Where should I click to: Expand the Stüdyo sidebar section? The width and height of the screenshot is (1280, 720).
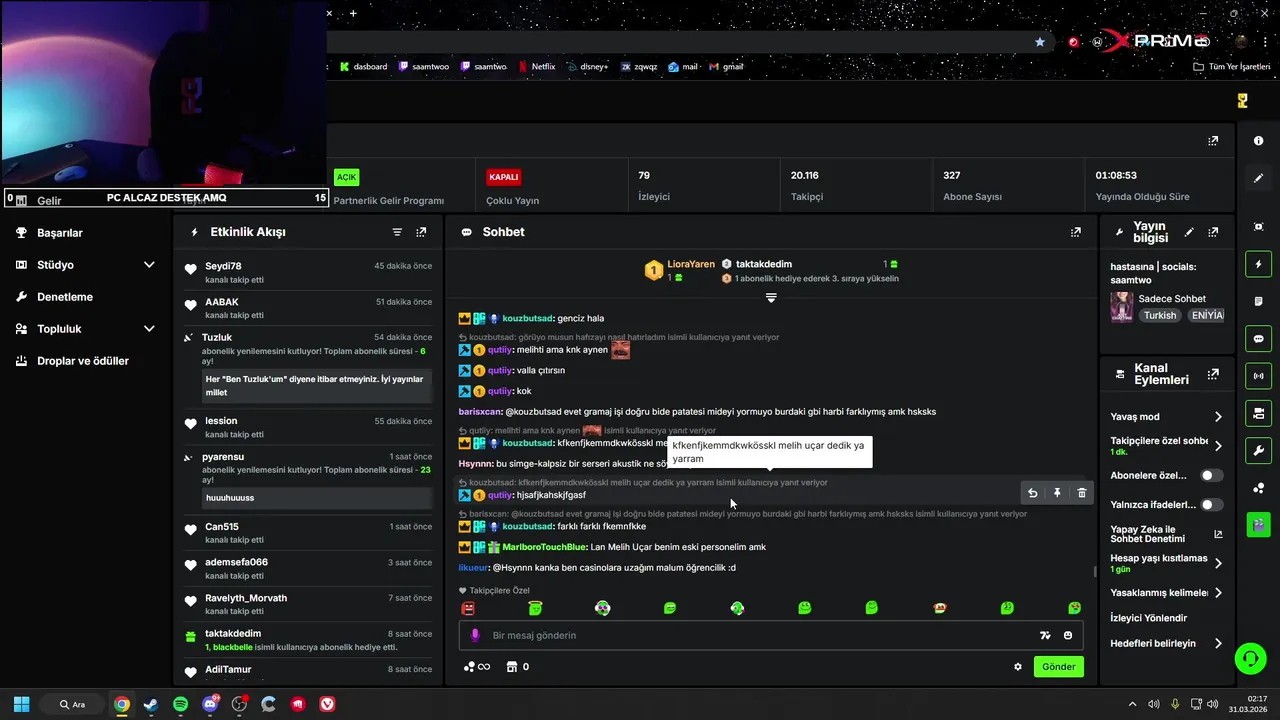pyautogui.click(x=85, y=265)
